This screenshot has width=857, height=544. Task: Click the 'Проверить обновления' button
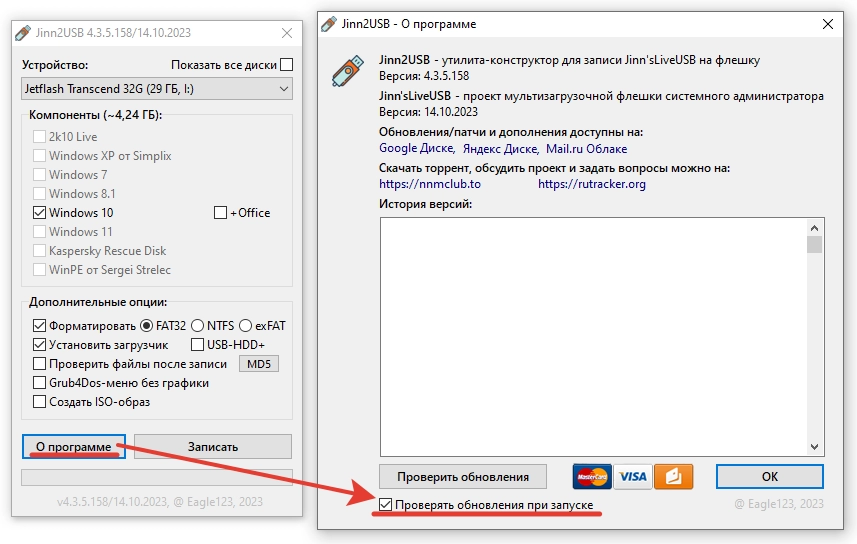[463, 477]
